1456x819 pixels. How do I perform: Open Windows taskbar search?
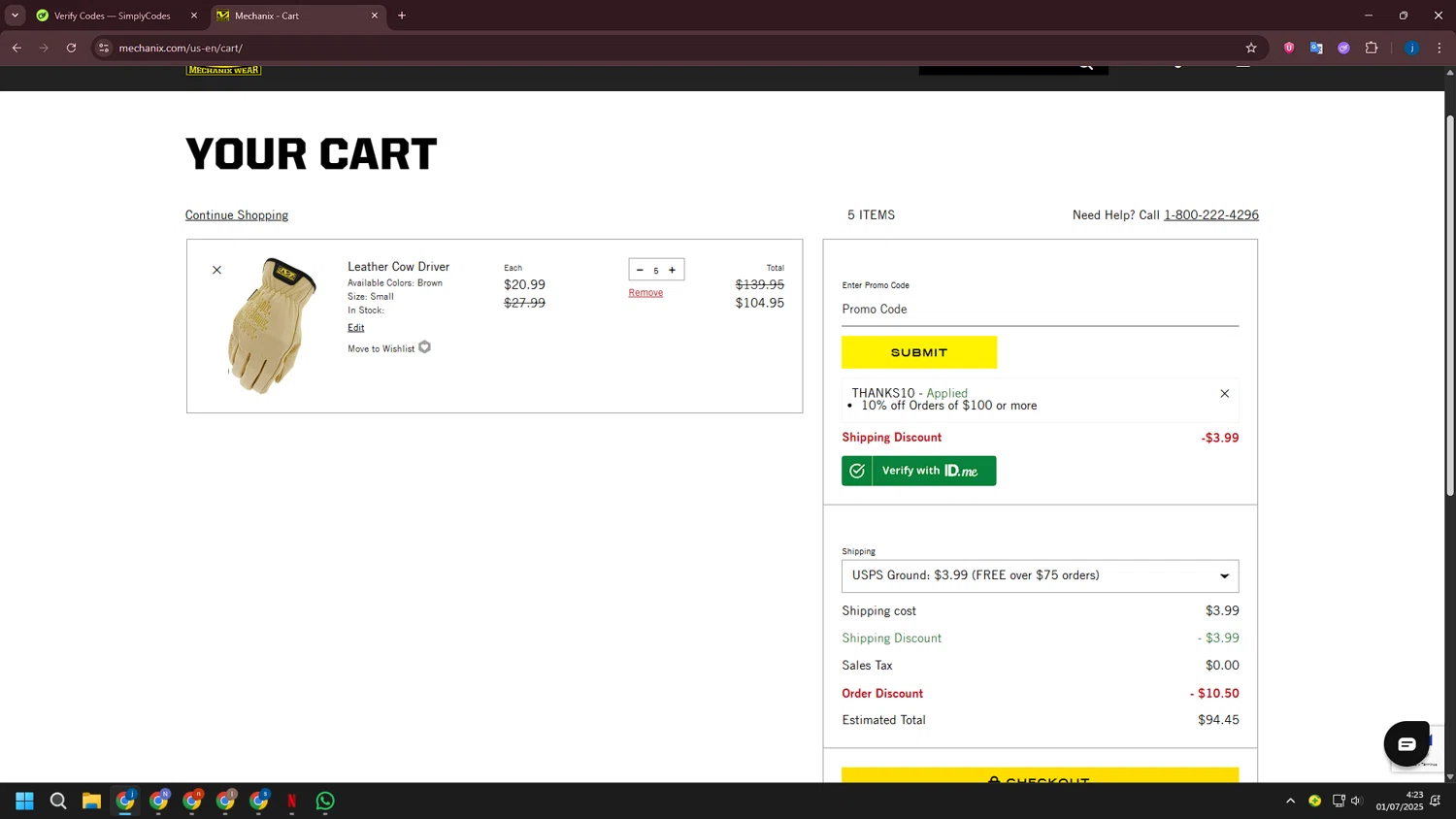pos(58,801)
